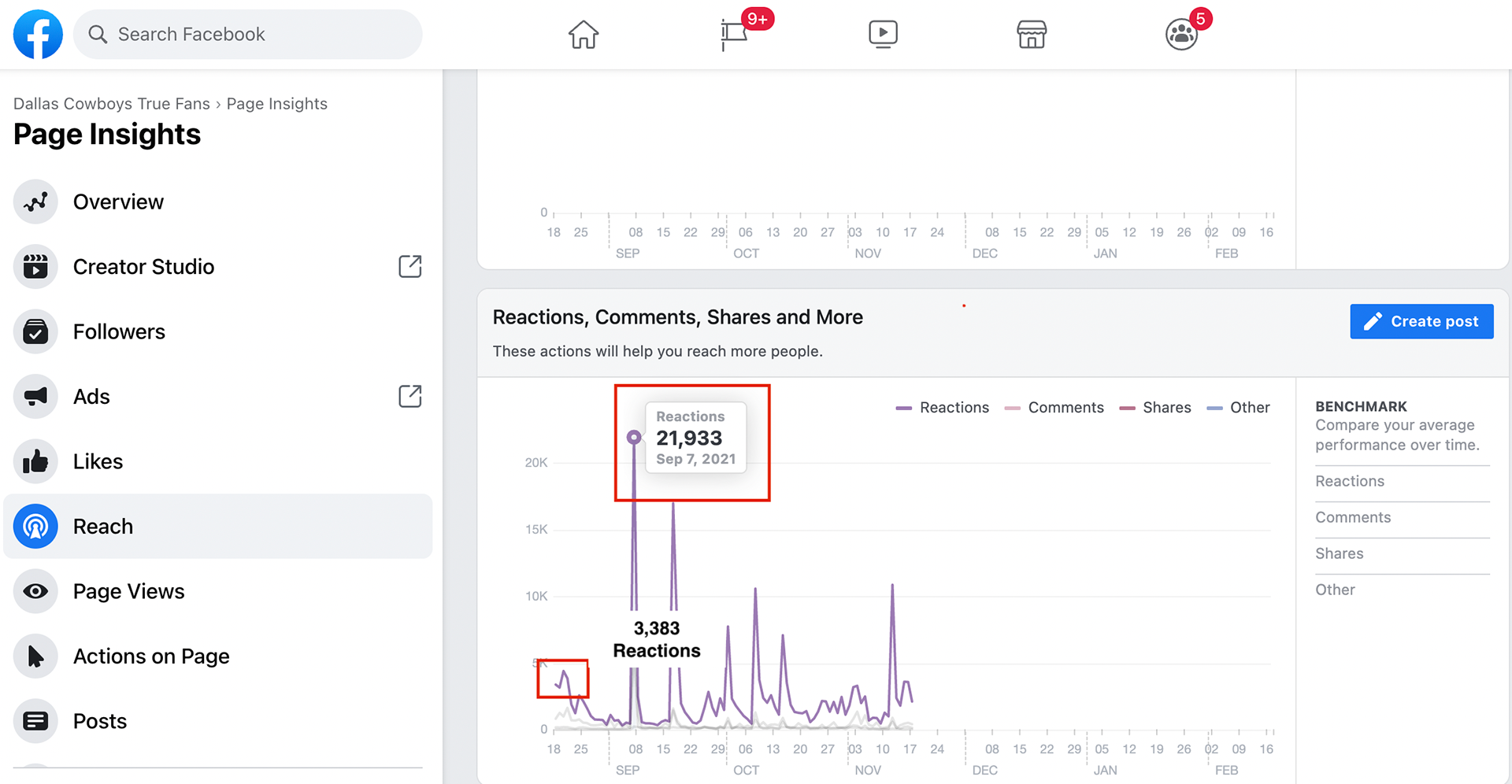Open the Groups icon
The image size is (1512, 784).
[1181, 34]
